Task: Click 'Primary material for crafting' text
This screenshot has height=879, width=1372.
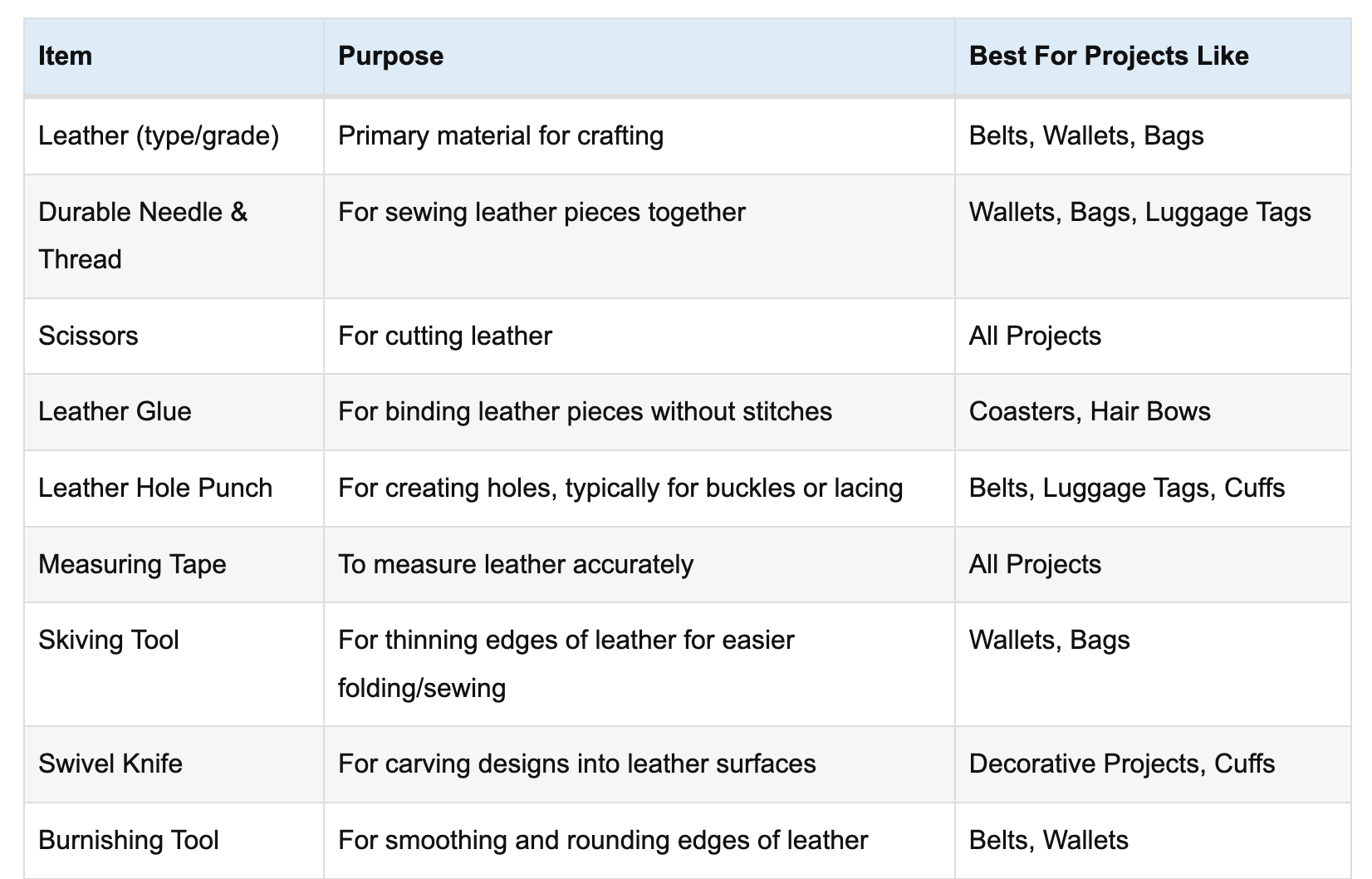Action: (x=501, y=136)
